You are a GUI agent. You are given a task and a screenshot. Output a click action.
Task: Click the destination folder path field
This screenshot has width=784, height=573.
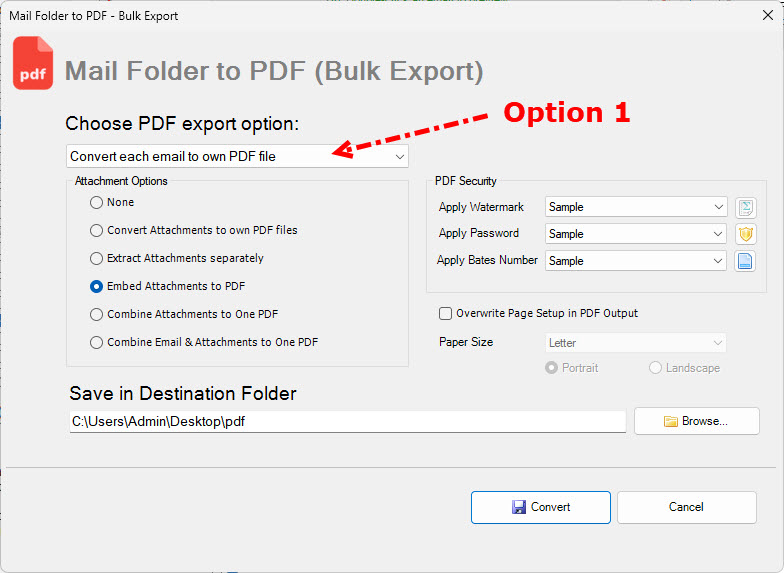coord(346,422)
